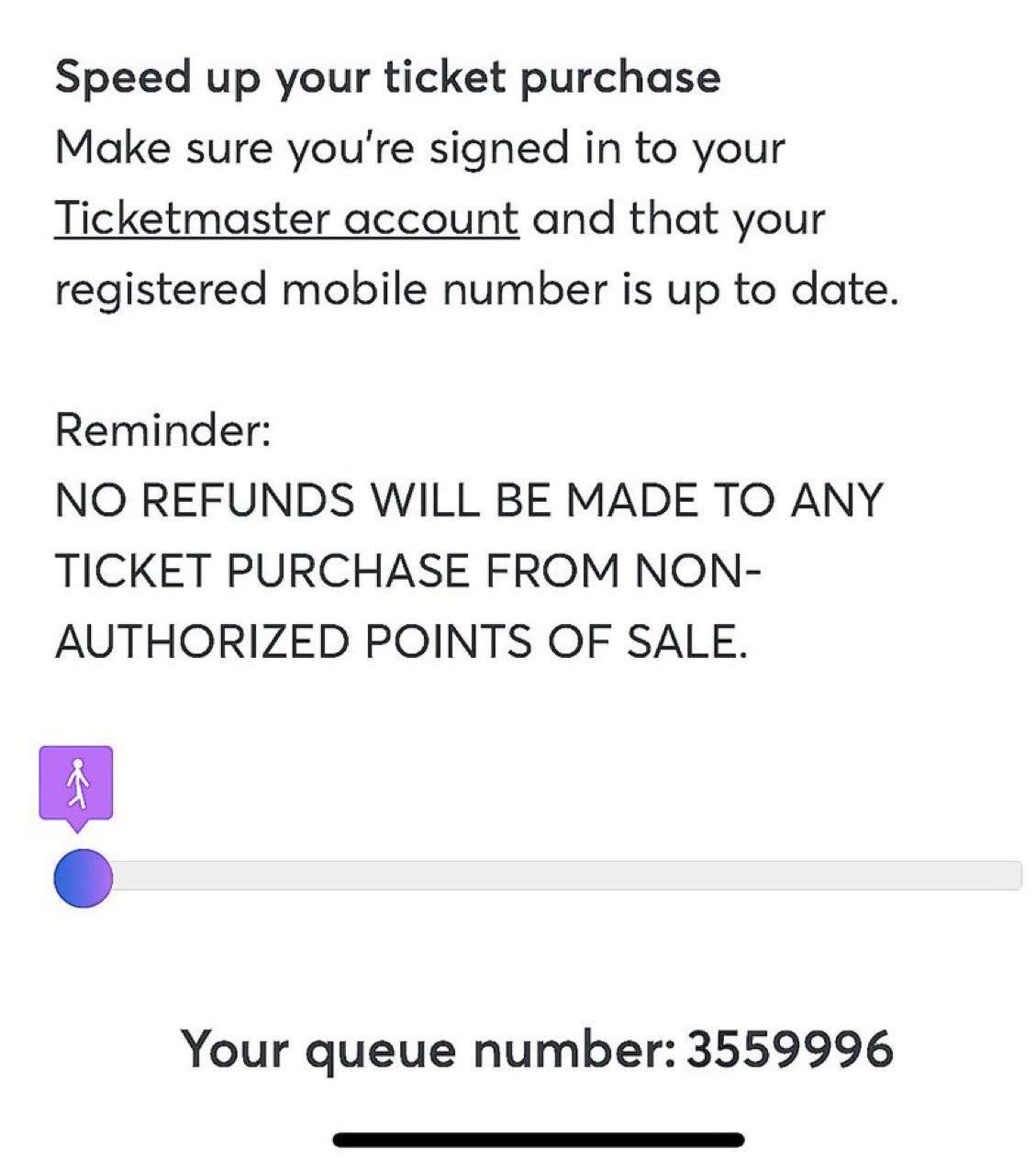Click the 'Speed up your ticket purchase' heading
Screen dimensions: 1036x1170
(x=387, y=76)
